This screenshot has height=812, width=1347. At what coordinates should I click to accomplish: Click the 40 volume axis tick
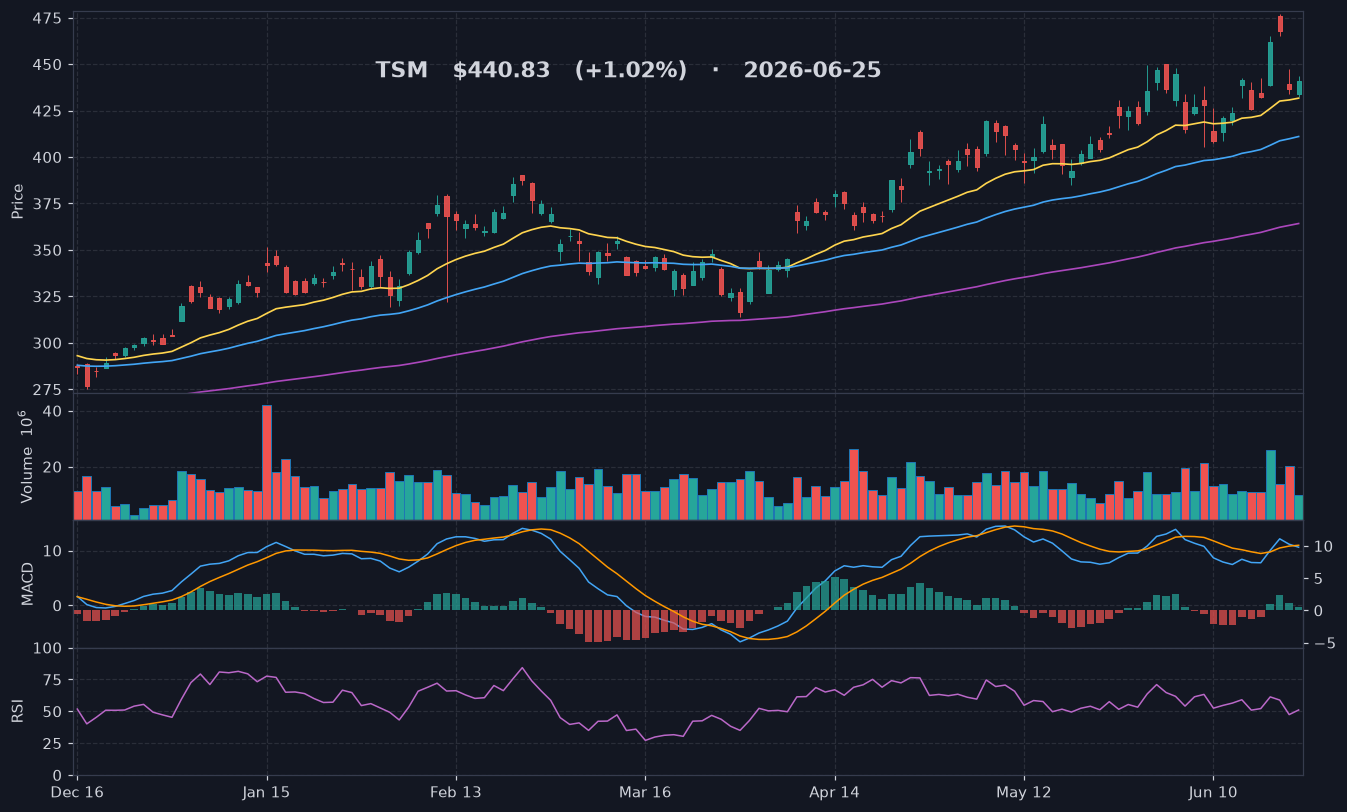pyautogui.click(x=52, y=412)
